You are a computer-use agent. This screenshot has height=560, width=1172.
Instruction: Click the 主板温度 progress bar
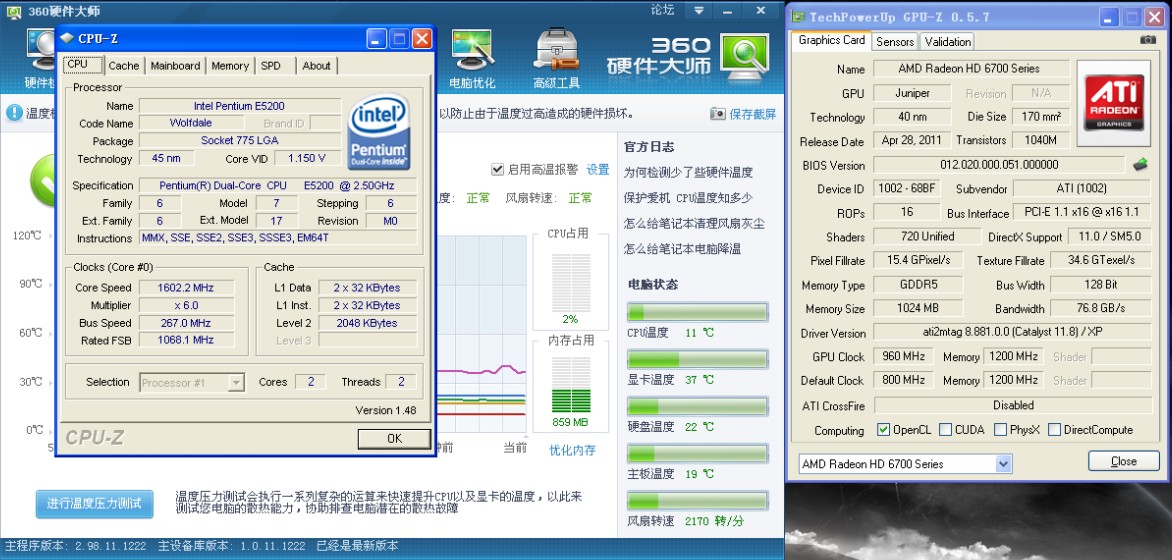click(697, 453)
